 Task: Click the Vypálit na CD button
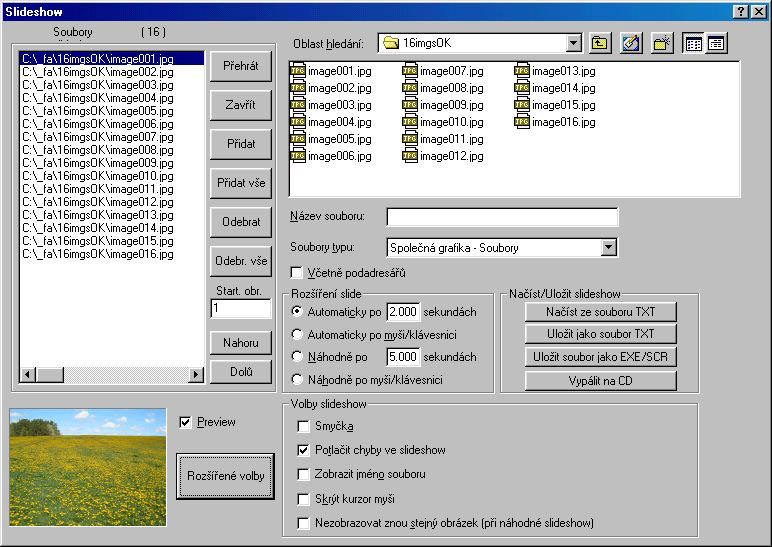click(x=601, y=381)
